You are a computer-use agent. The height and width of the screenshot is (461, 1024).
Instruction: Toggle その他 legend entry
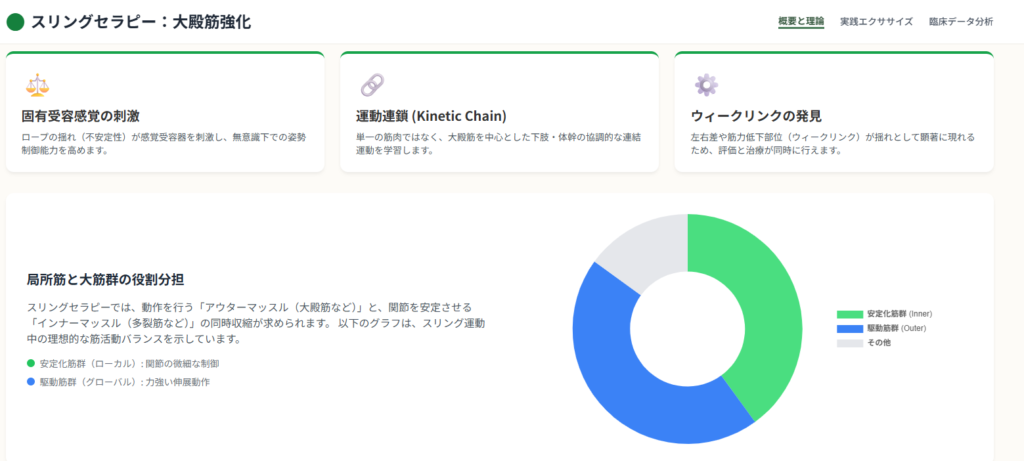coord(864,343)
